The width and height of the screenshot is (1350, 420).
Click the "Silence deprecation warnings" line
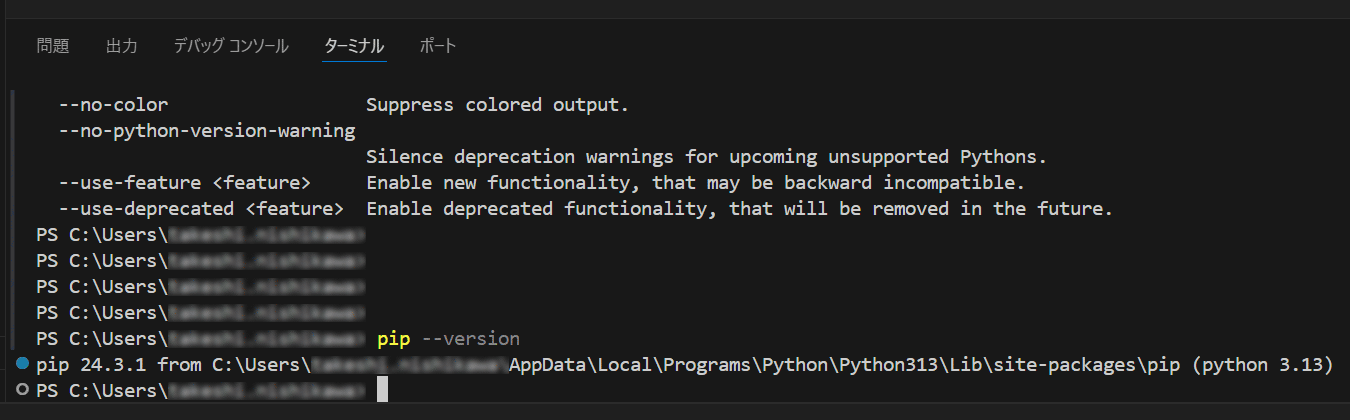coord(706,157)
